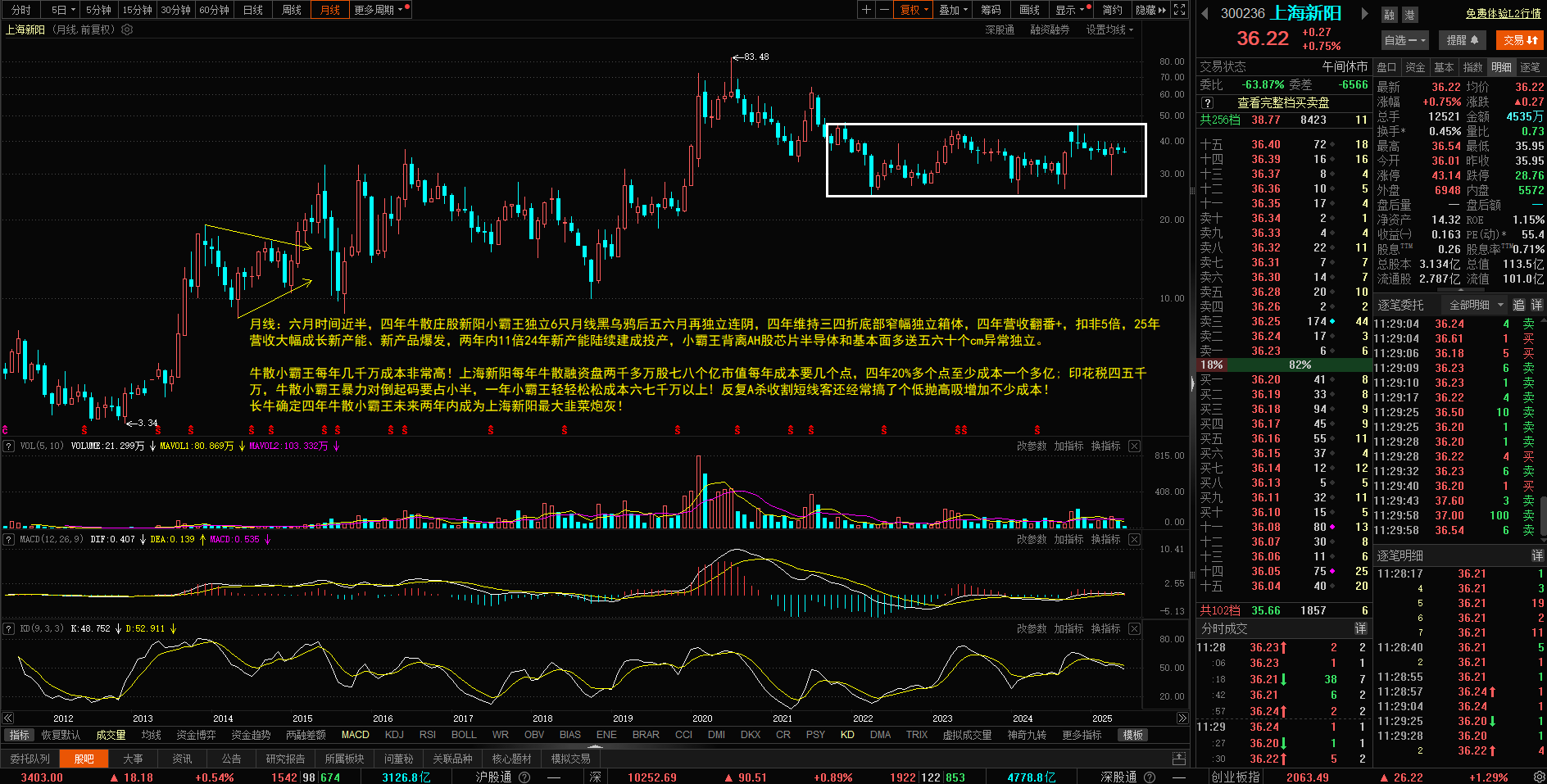Jump timeline to latest with double-right arrows
This screenshot has width=1547, height=784.
(x=1182, y=718)
